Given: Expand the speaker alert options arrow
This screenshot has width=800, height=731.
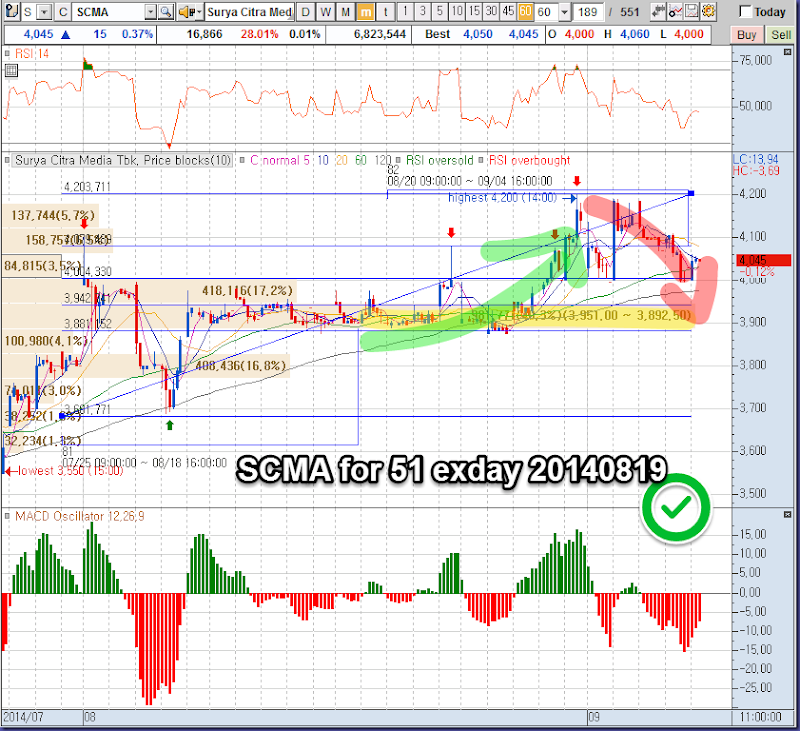Looking at the screenshot, I should click(x=199, y=12).
